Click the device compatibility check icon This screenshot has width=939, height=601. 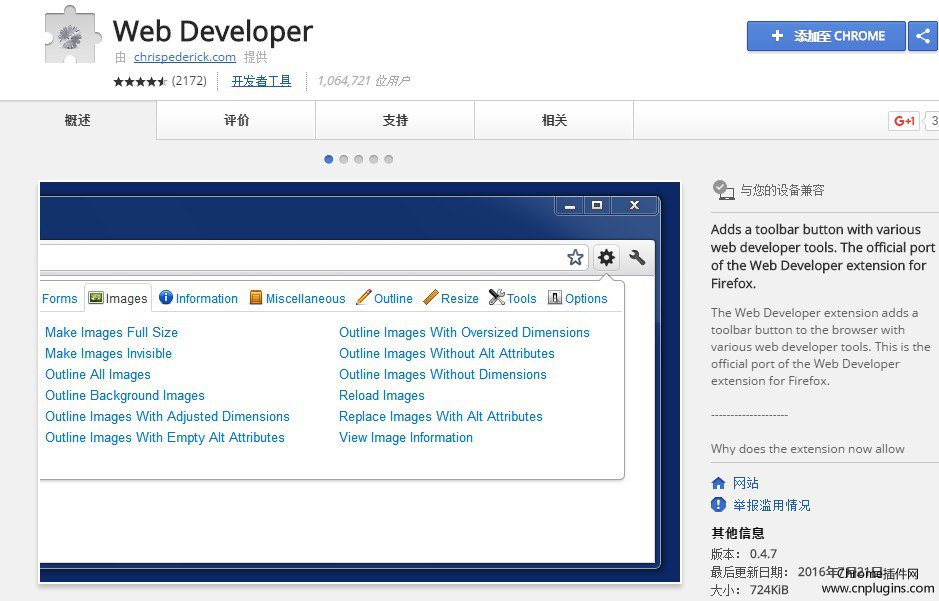[723, 190]
